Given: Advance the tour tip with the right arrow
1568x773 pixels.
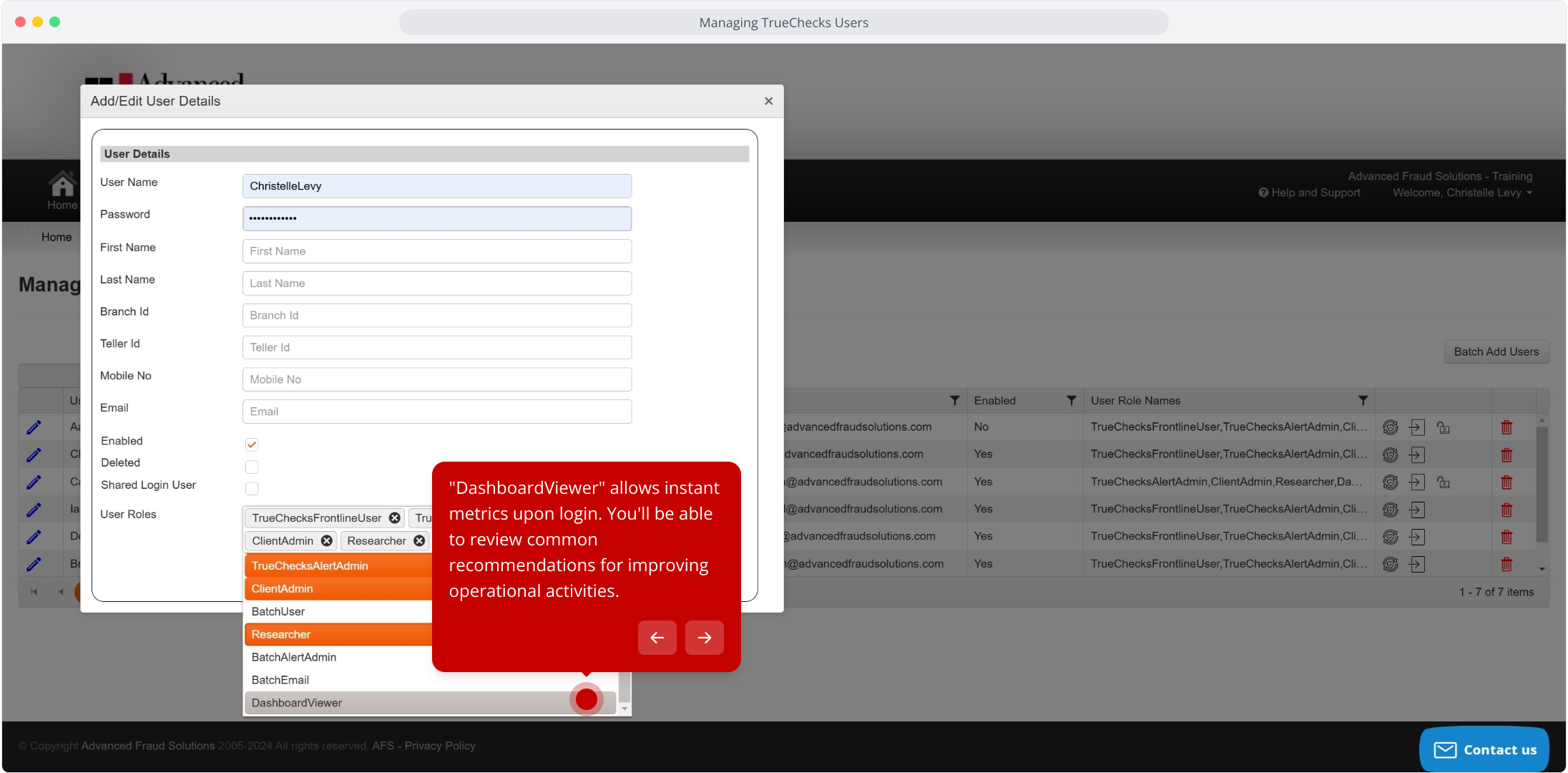Looking at the screenshot, I should coord(705,638).
